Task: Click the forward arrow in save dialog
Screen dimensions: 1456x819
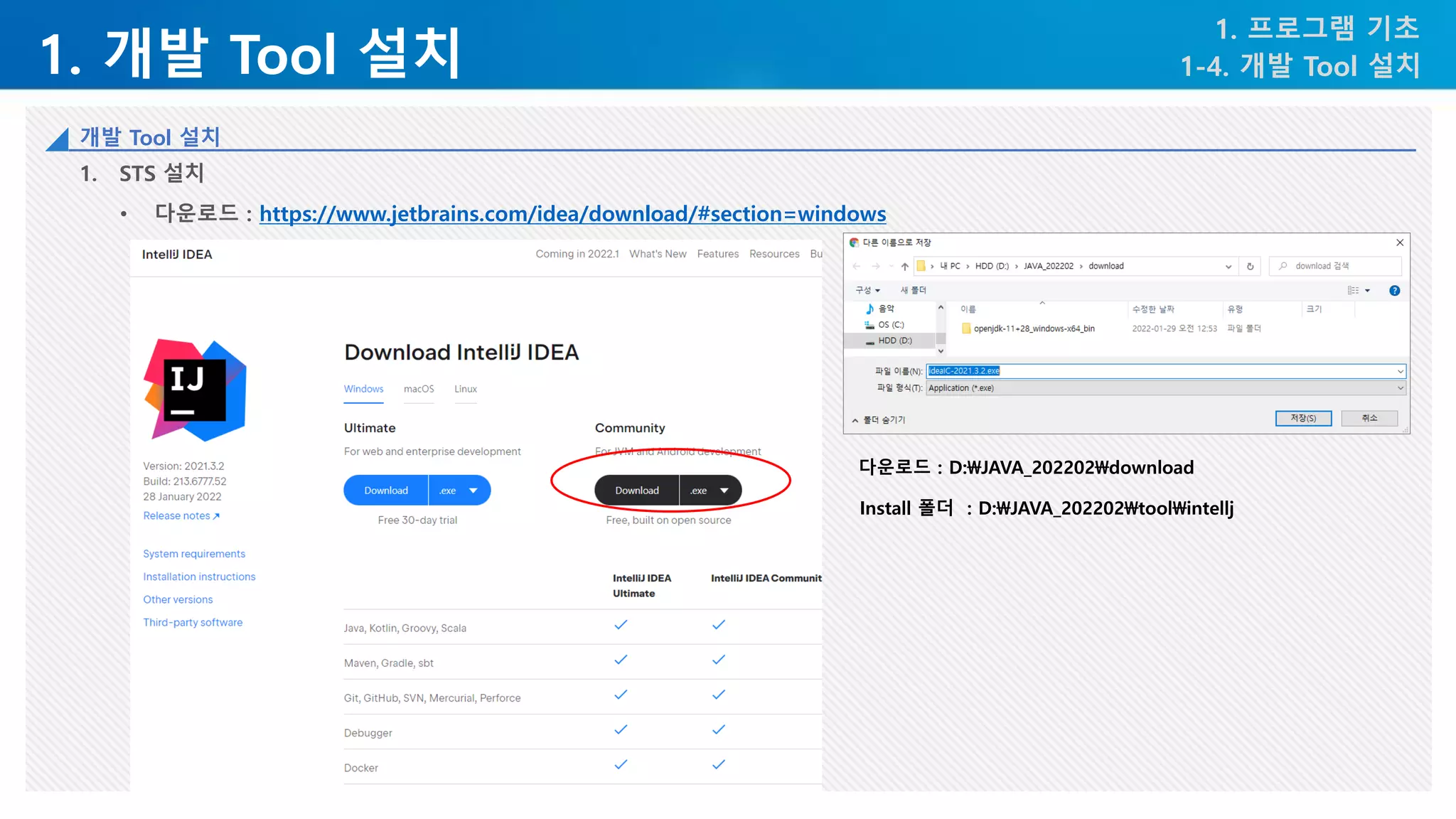Action: (876, 266)
